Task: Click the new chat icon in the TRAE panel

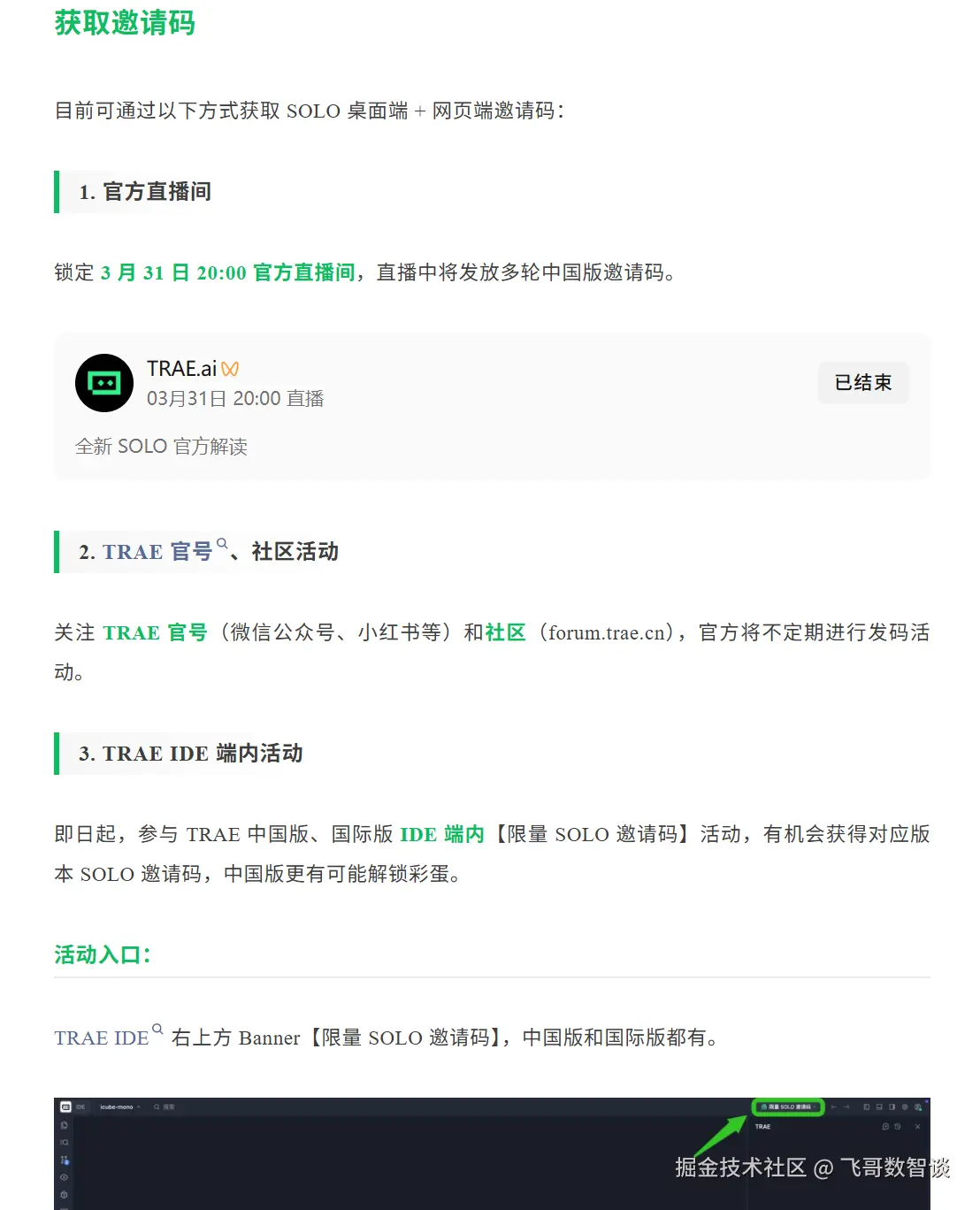Action: point(885,1127)
